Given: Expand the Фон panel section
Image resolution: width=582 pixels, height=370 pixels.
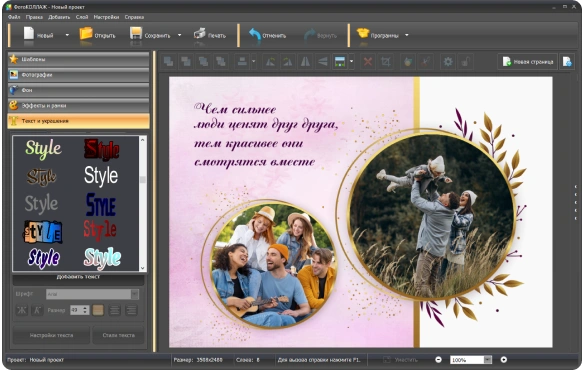Looking at the screenshot, I should [x=78, y=90].
